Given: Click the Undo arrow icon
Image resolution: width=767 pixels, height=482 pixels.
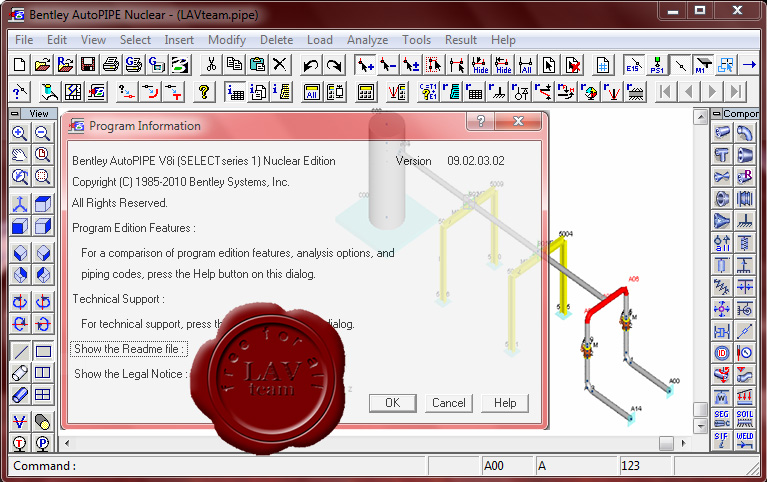Looking at the screenshot, I should [311, 65].
